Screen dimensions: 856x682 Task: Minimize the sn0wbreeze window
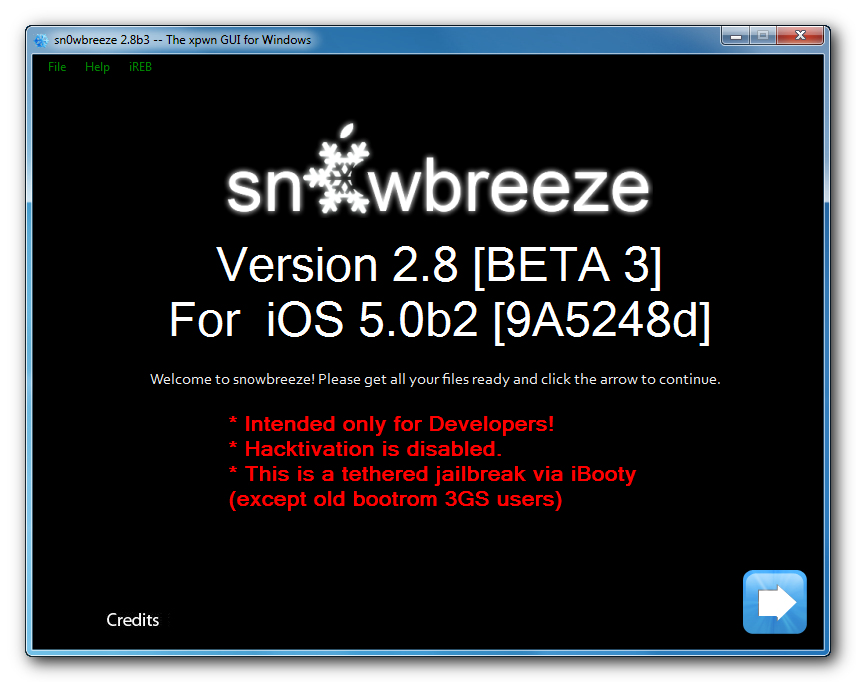736,36
